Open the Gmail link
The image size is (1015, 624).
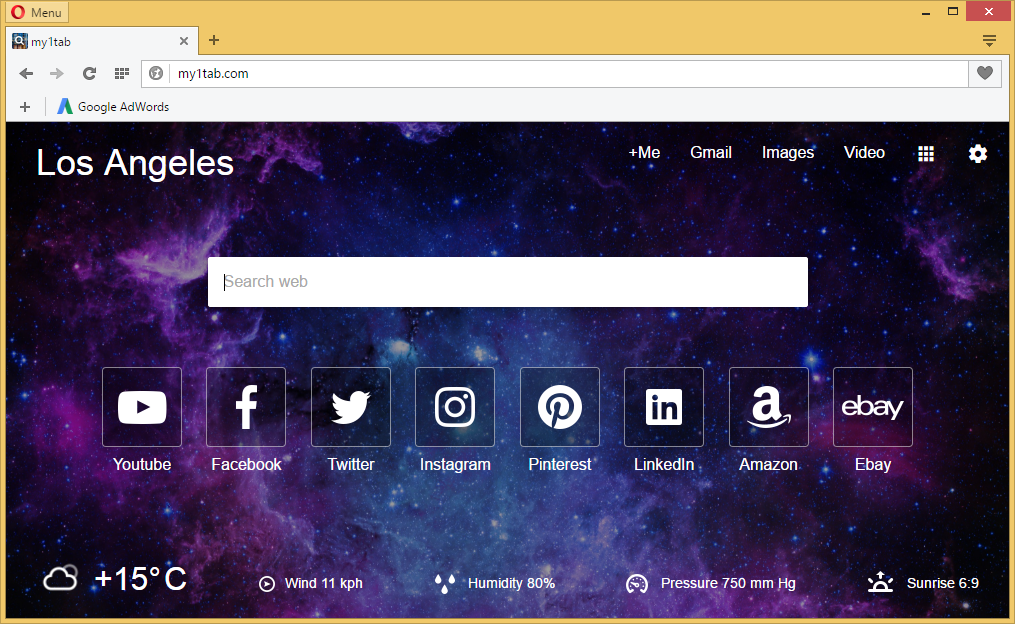711,153
